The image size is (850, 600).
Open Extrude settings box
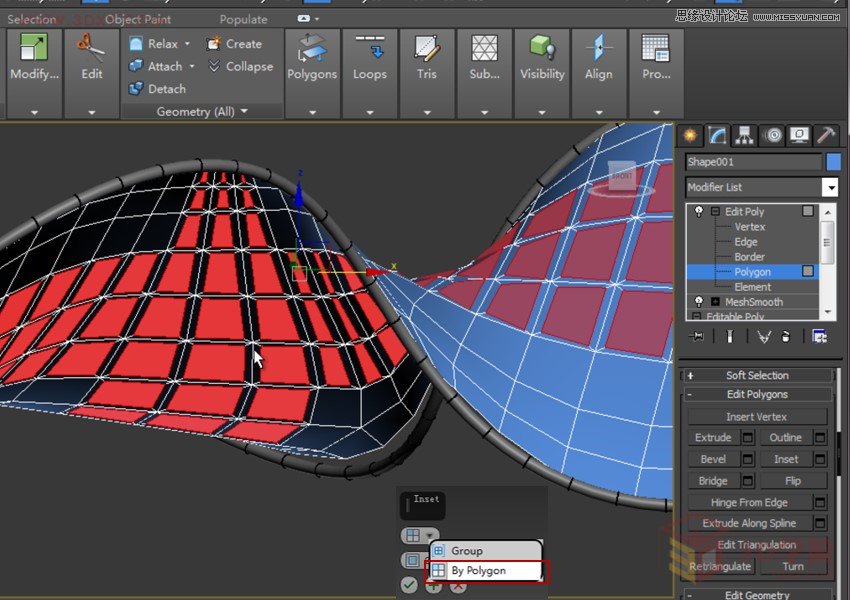tap(748, 437)
